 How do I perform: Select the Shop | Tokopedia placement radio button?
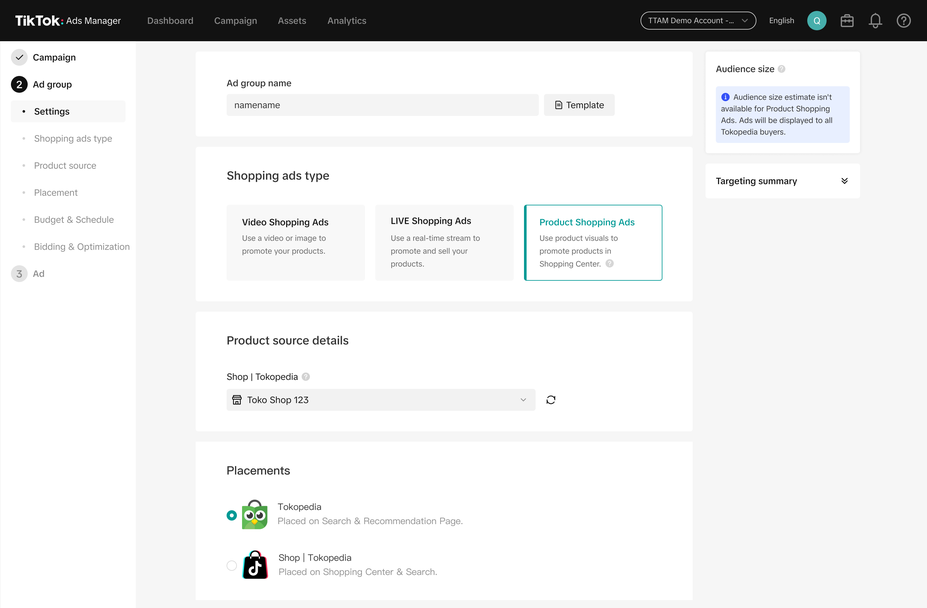pos(232,566)
